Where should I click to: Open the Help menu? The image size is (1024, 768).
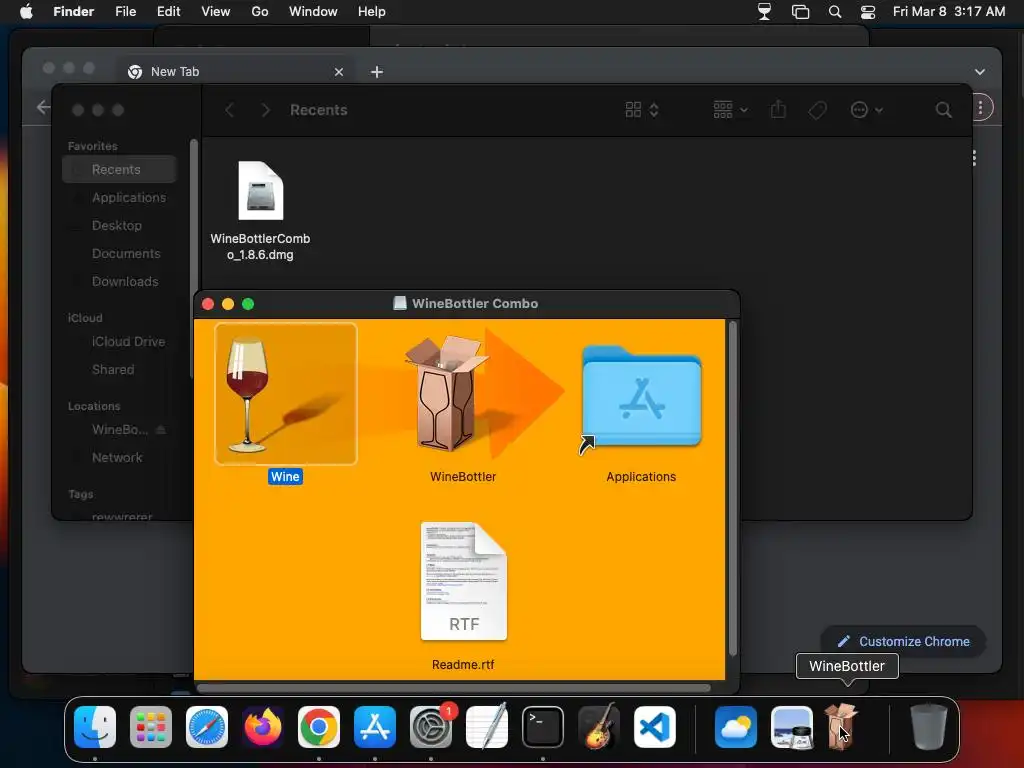372,12
